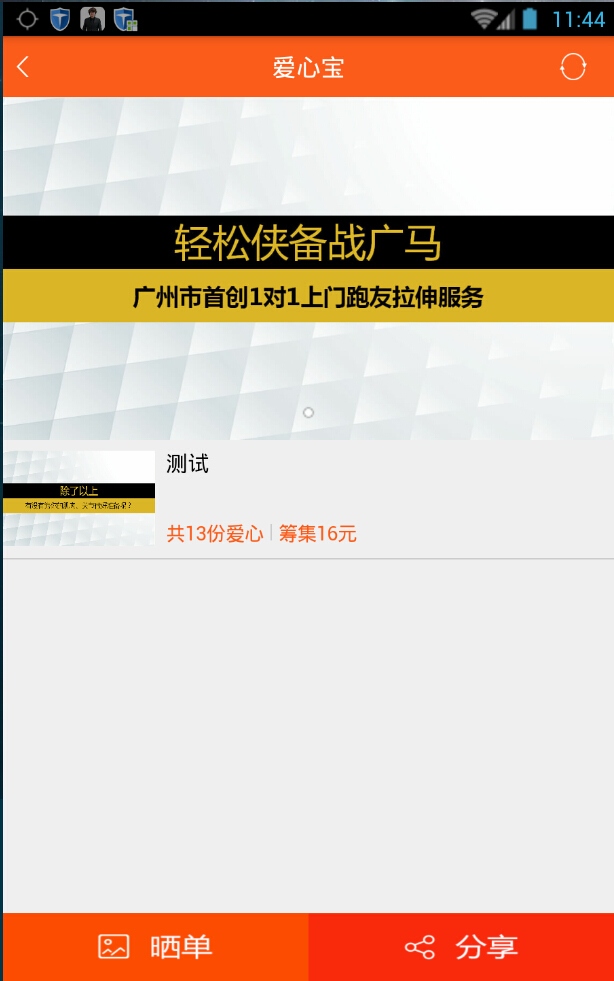Tap the refresh icon in header
Viewport: 614px width, 981px height.
pyautogui.click(x=573, y=67)
